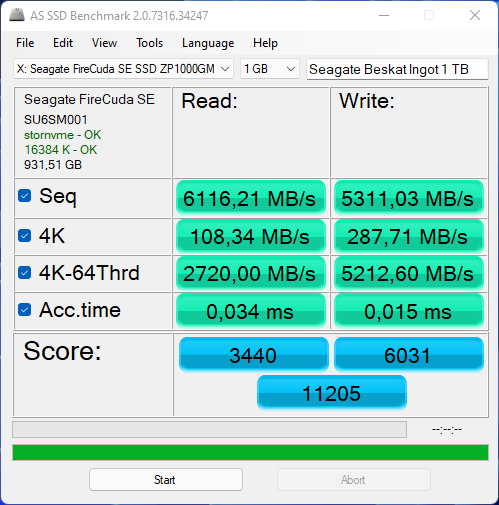Click the AS SSD Benchmark app icon
The height and width of the screenshot is (505, 499).
17,15
